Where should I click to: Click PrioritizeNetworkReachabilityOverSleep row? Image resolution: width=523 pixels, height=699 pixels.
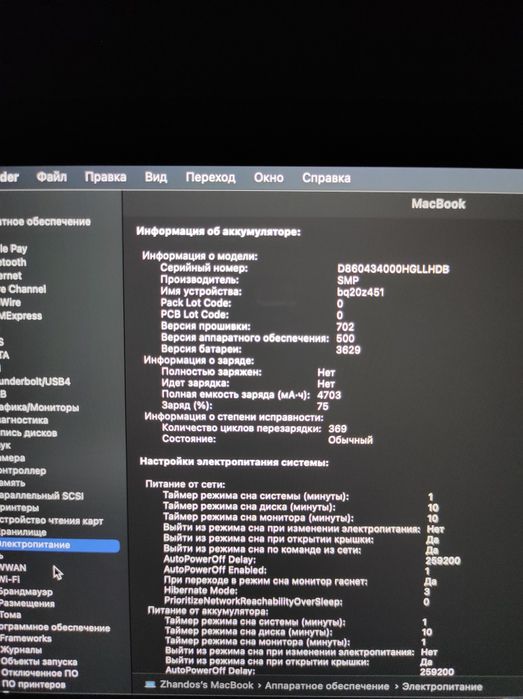click(297, 602)
